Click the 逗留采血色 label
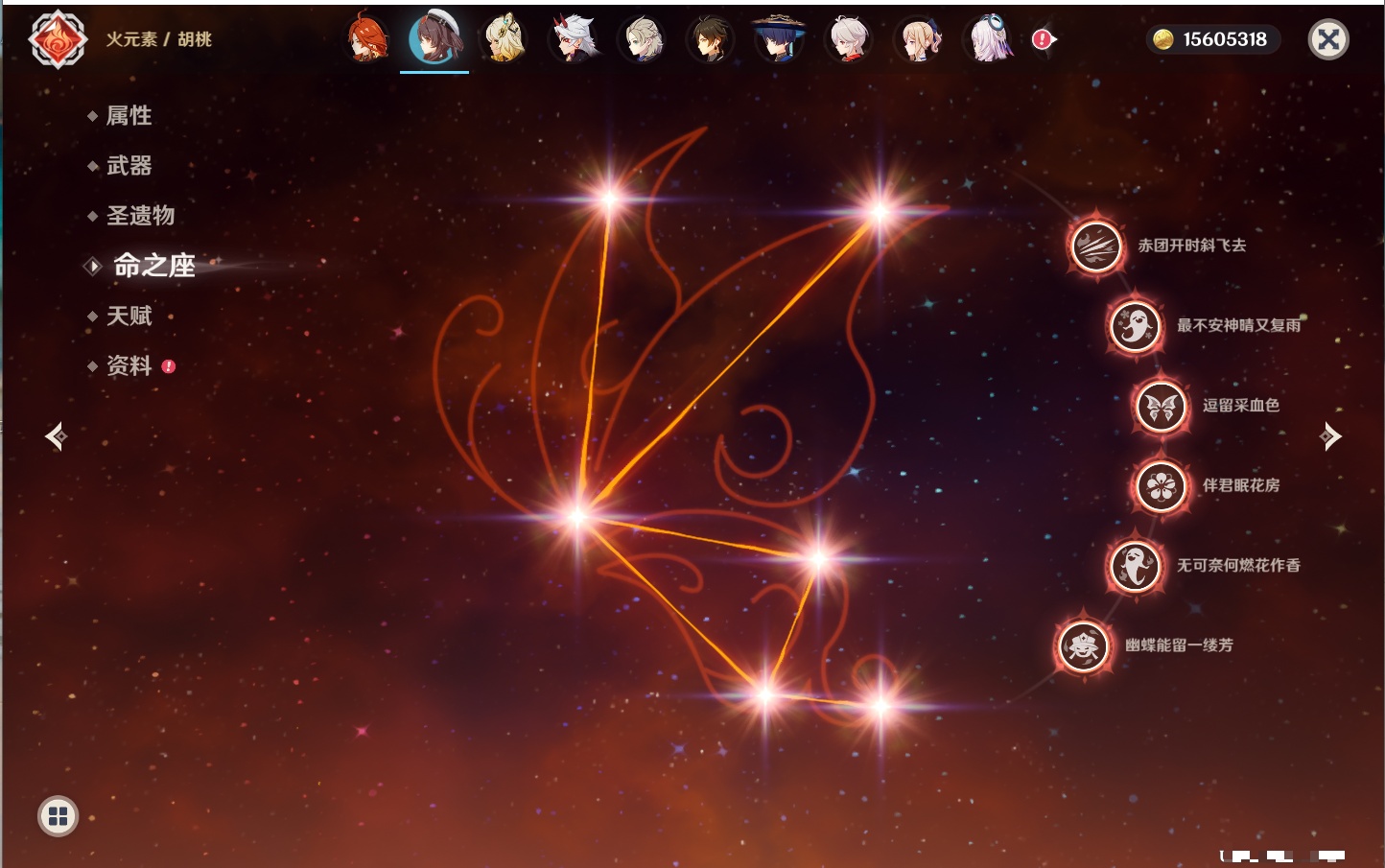This screenshot has height=868, width=1385. (1241, 406)
